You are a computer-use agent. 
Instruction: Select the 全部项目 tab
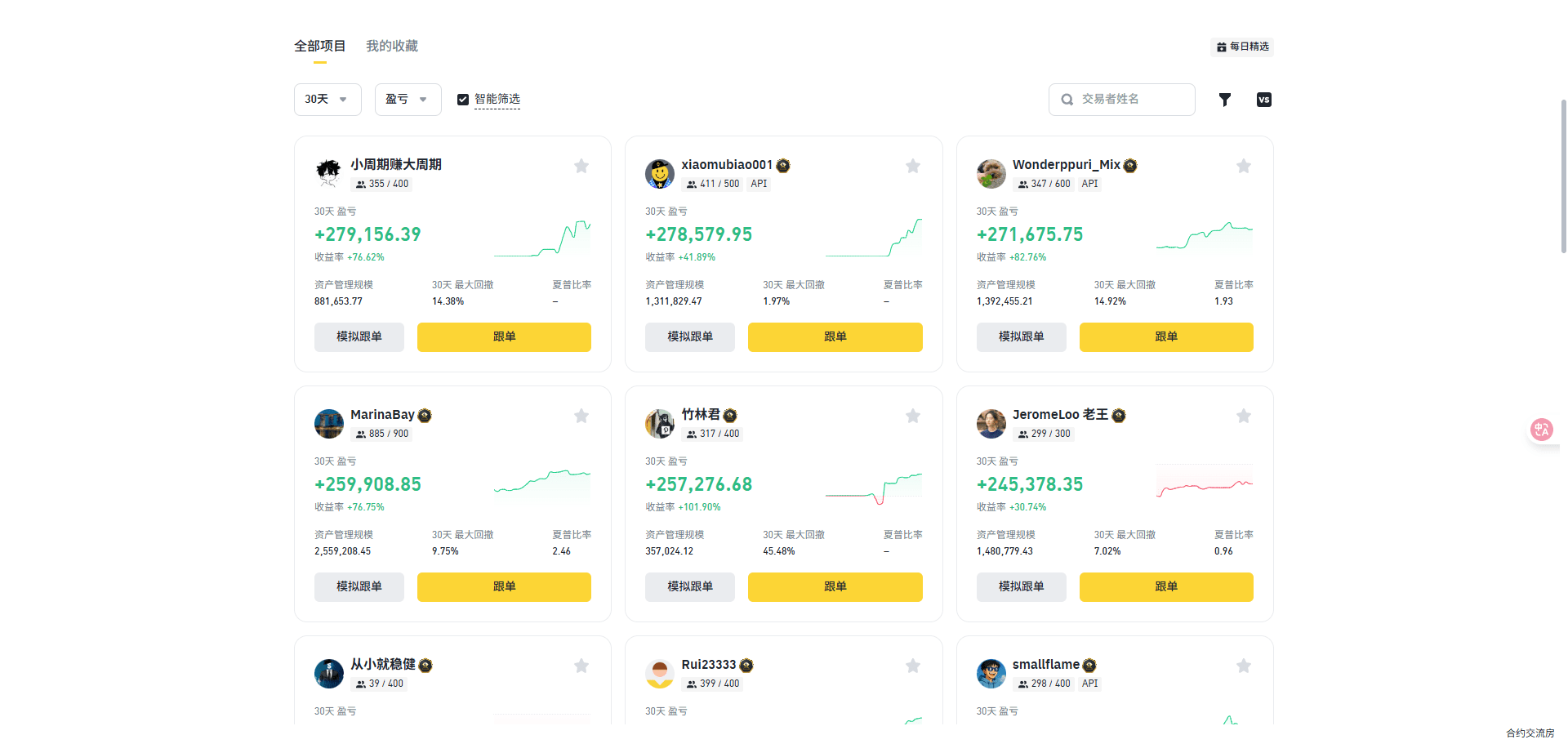pyautogui.click(x=320, y=46)
